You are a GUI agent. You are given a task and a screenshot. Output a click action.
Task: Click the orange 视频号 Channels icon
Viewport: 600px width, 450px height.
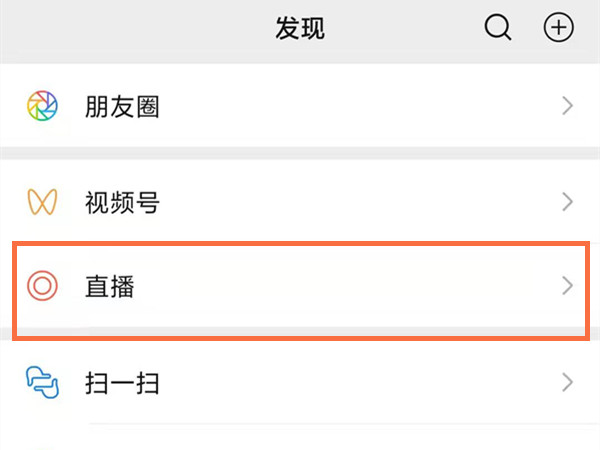pyautogui.click(x=42, y=203)
